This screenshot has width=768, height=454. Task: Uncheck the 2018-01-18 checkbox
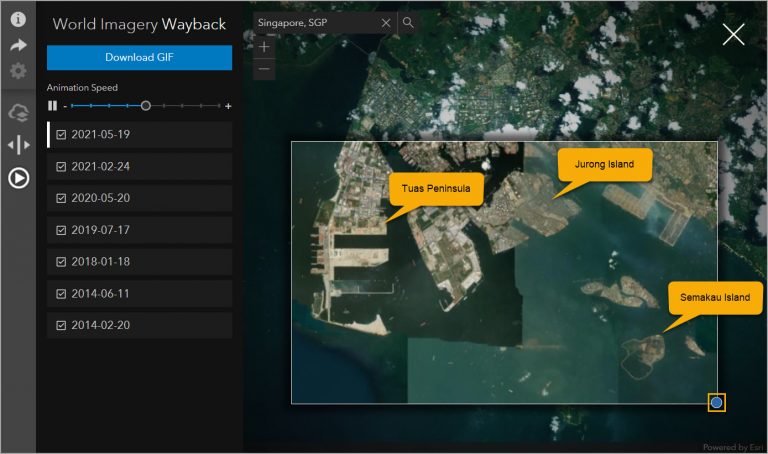(61, 262)
